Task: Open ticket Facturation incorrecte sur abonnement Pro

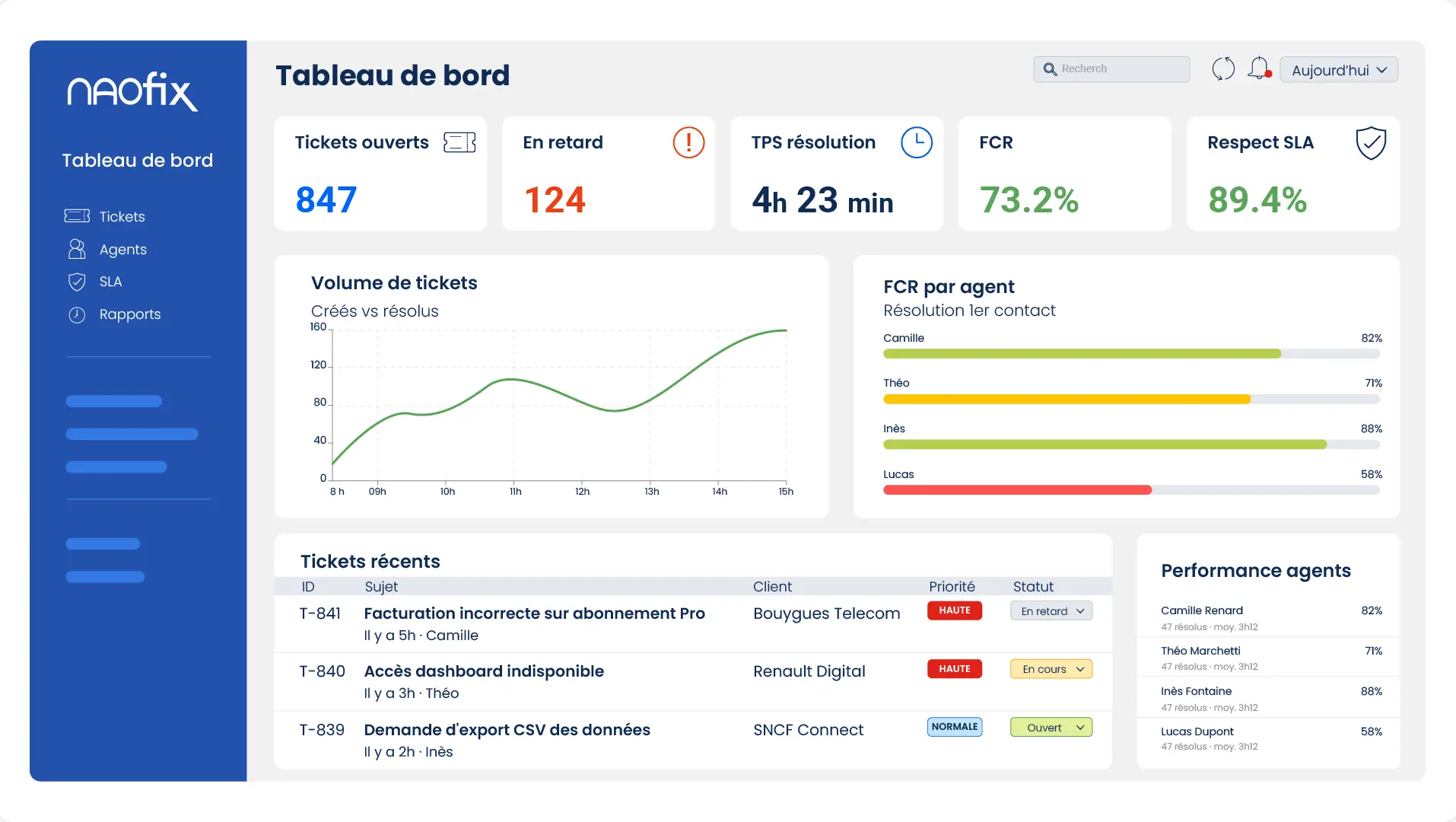Action: pos(534,613)
